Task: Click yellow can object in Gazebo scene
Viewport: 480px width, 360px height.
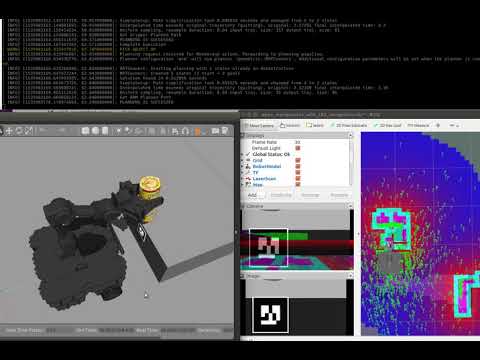Action: (150, 188)
